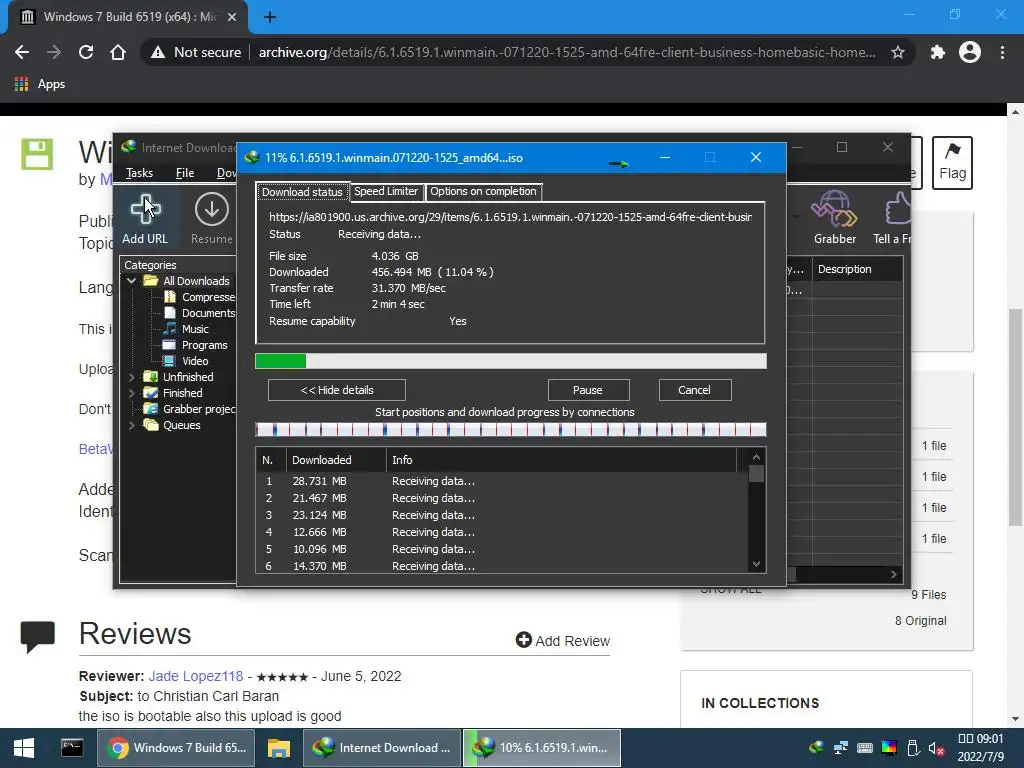Click the connections list scroll-down arrow
This screenshot has height=768, width=1024.
click(x=756, y=564)
